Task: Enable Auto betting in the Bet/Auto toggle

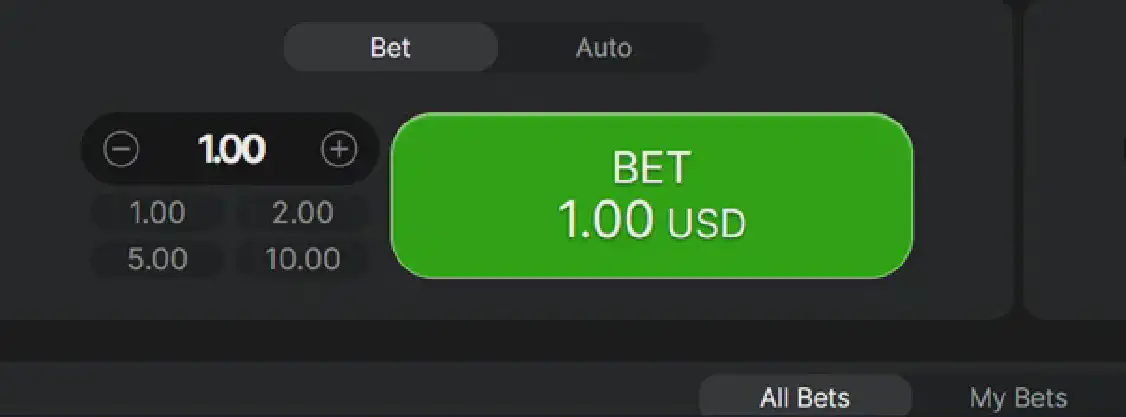Action: [604, 47]
